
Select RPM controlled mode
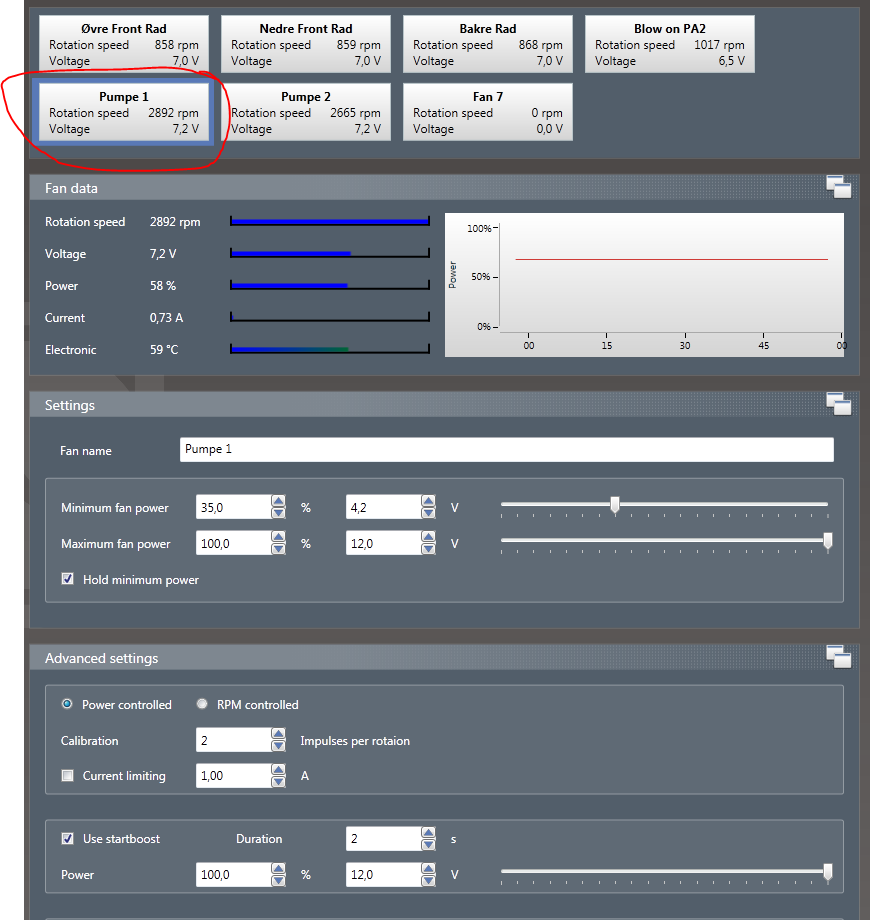tap(201, 704)
